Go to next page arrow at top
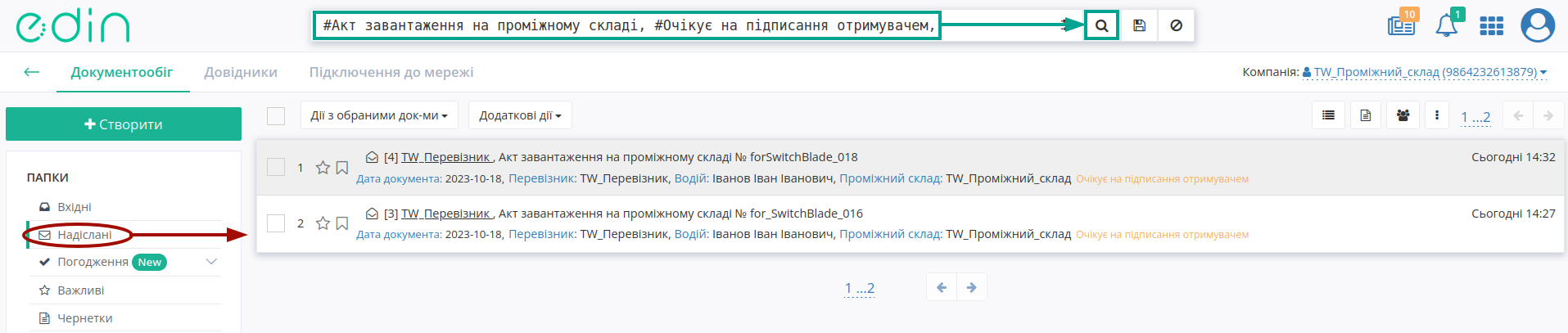The height and width of the screenshot is (333, 1568). (1548, 115)
